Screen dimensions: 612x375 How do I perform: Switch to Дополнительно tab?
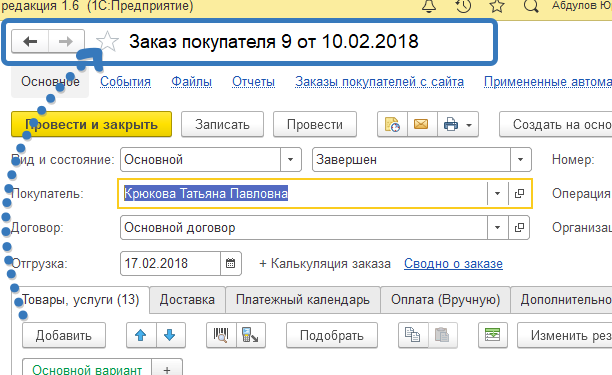tap(562, 300)
